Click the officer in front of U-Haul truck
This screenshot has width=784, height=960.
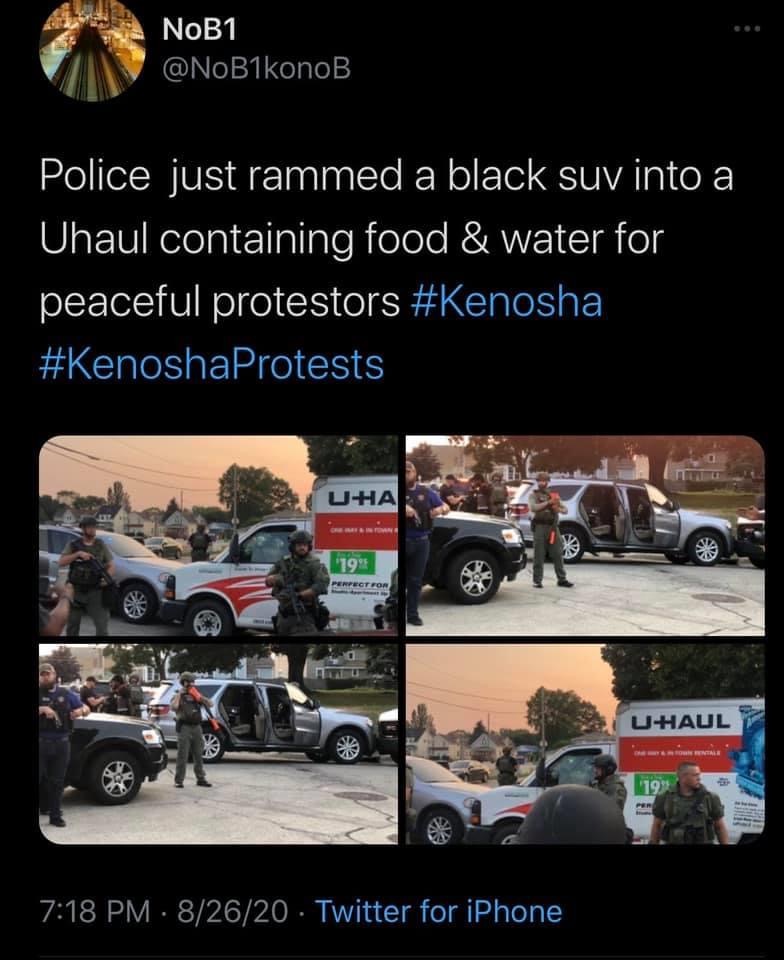click(x=298, y=582)
